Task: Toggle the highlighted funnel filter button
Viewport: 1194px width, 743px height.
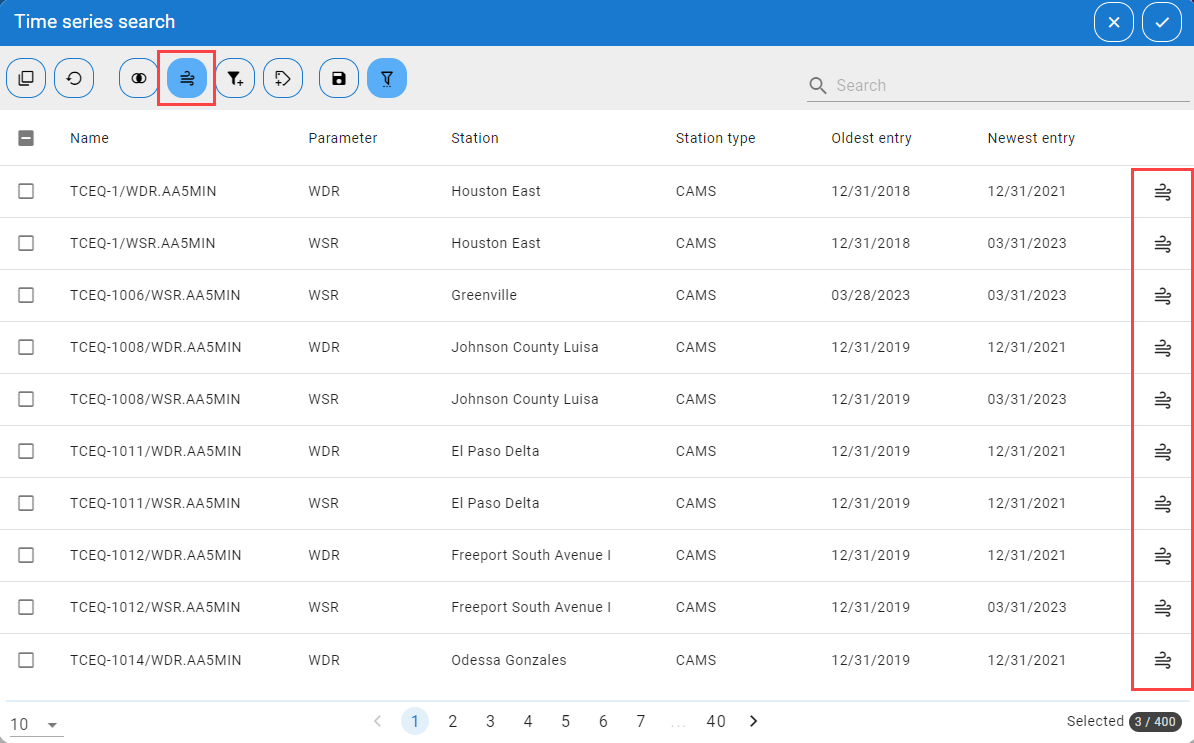Action: click(387, 78)
